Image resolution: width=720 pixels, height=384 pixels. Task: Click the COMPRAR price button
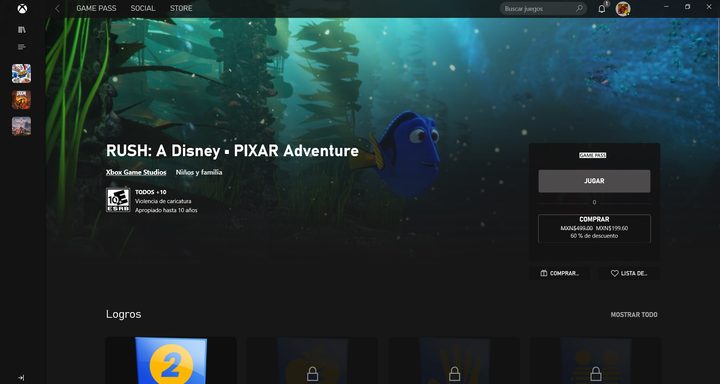594,228
